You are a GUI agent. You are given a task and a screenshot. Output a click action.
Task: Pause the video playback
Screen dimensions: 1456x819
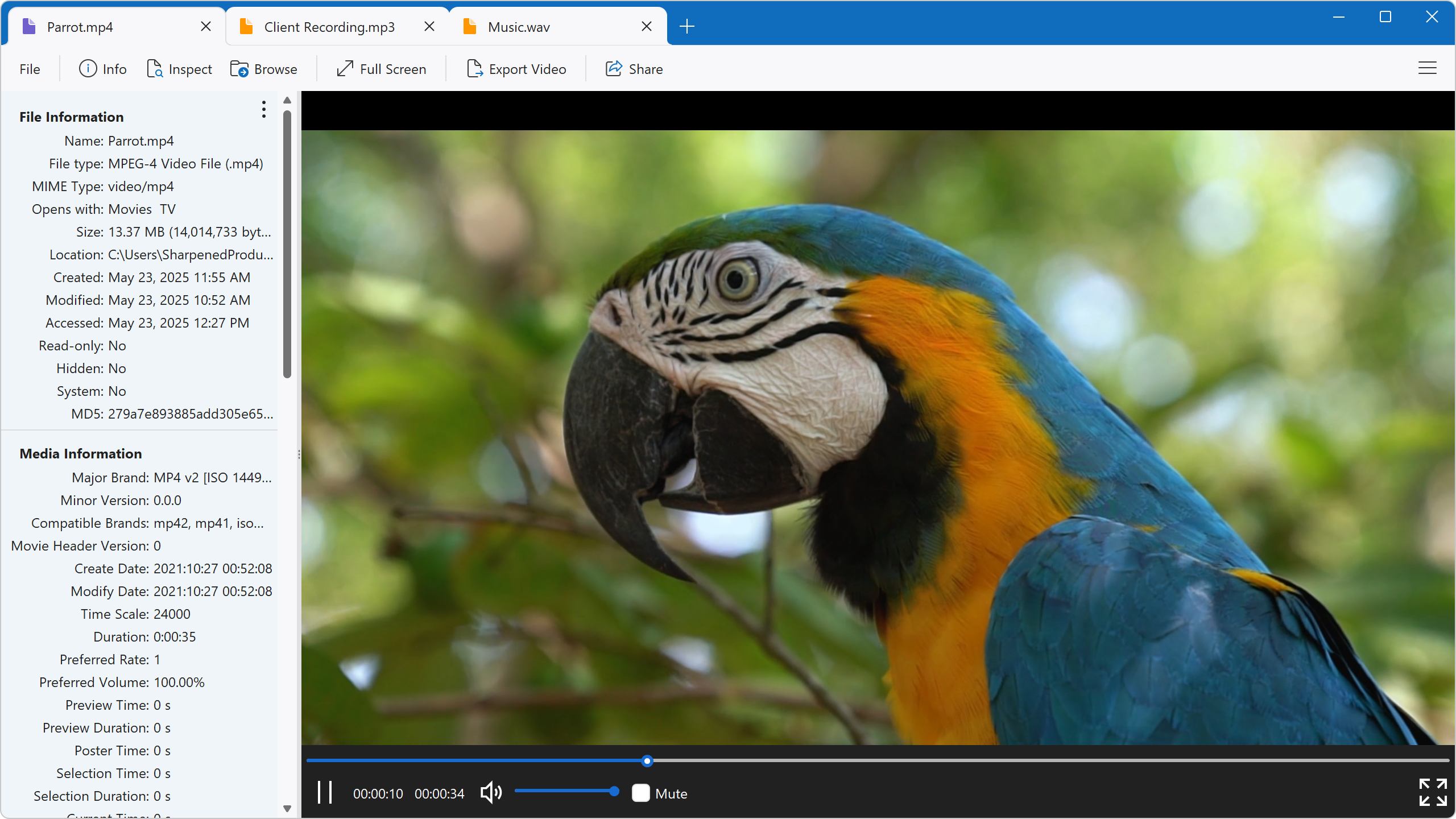(325, 793)
